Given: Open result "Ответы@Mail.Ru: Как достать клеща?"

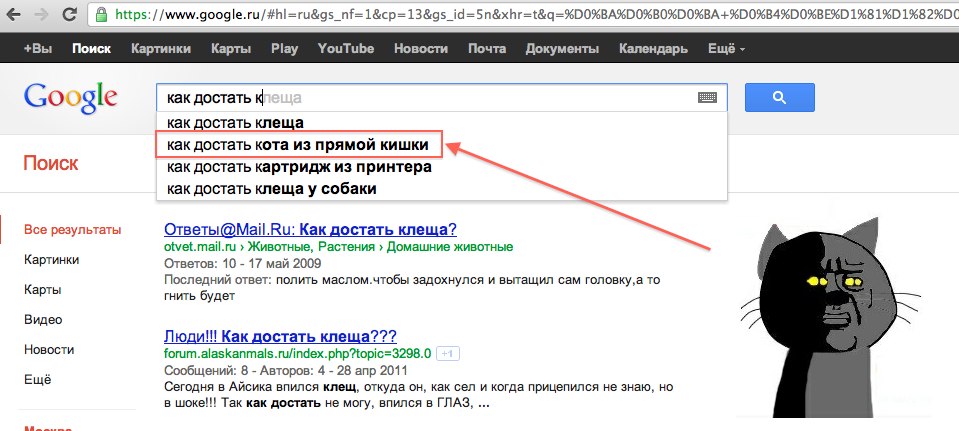Looking at the screenshot, I should [x=311, y=230].
